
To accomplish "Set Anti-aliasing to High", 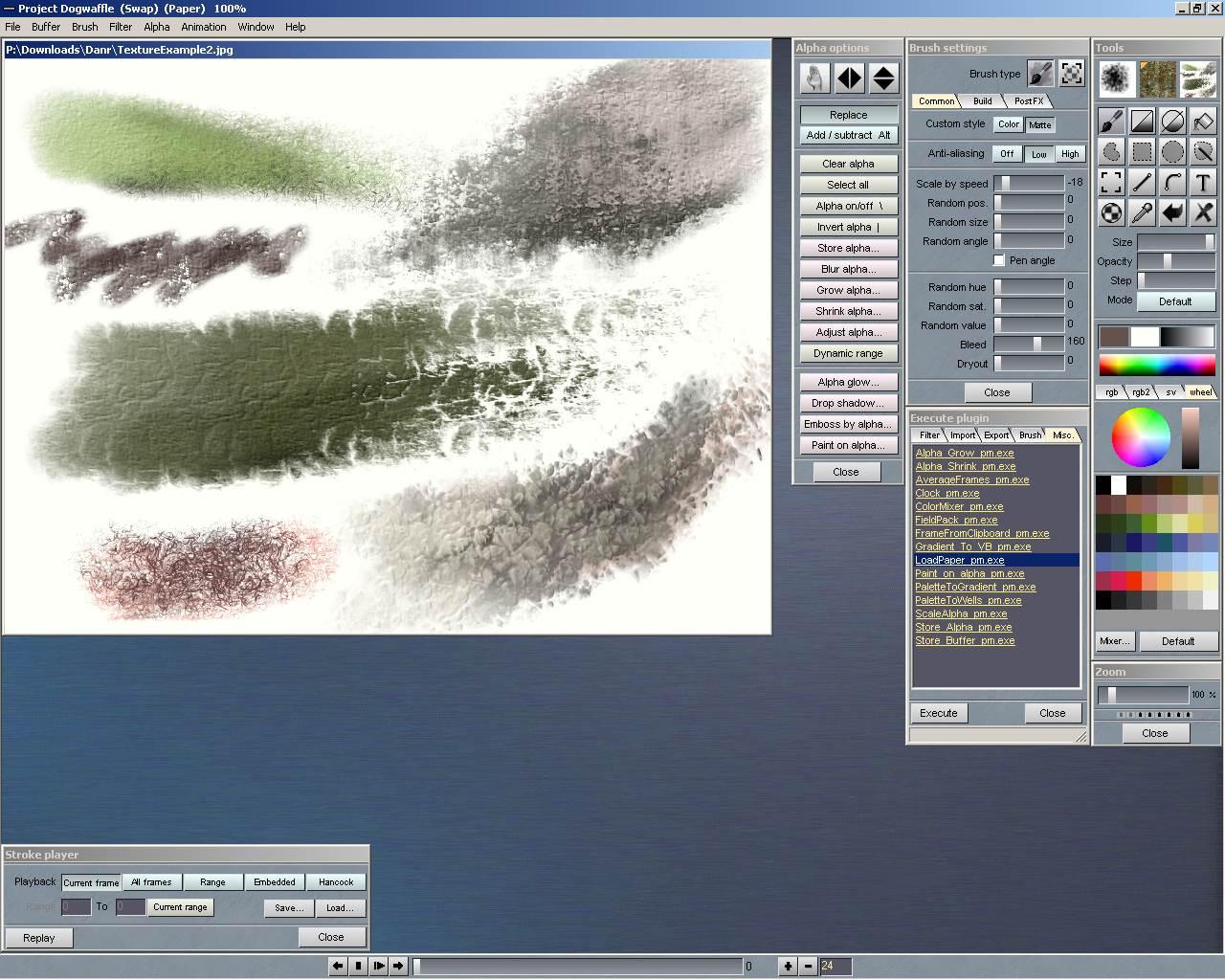I will pos(1069,153).
